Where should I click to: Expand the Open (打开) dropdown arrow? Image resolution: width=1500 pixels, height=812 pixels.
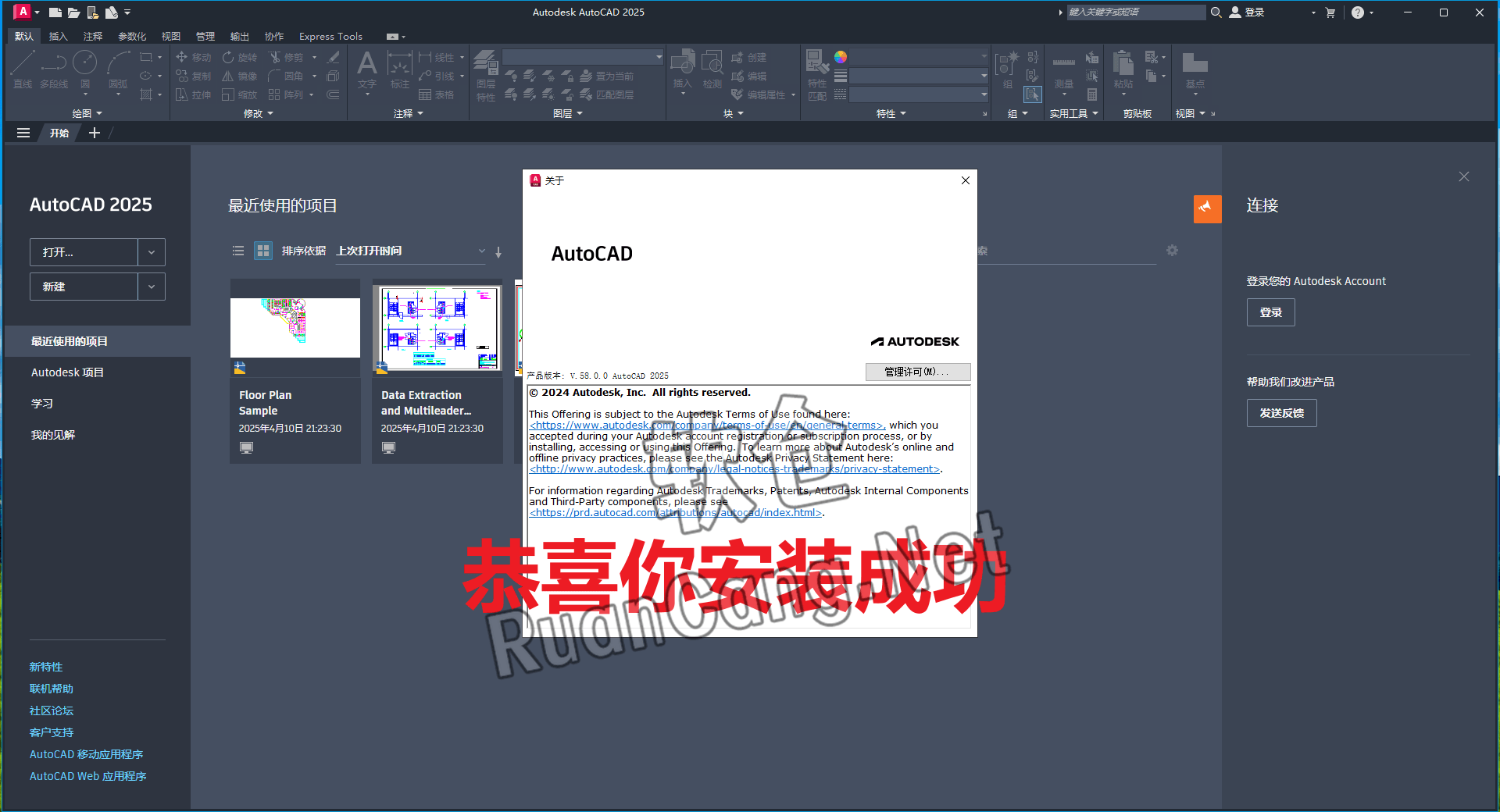coord(152,252)
